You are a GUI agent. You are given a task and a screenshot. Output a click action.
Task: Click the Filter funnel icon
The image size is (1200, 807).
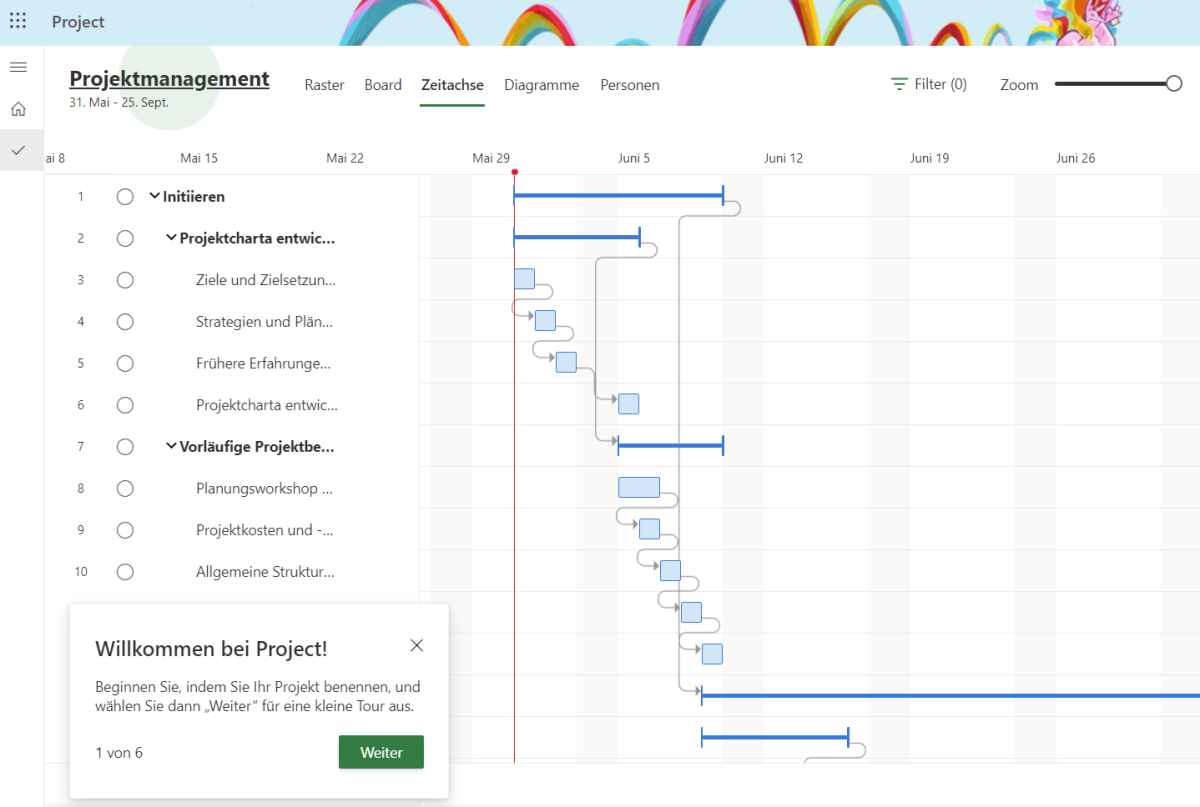(x=899, y=85)
